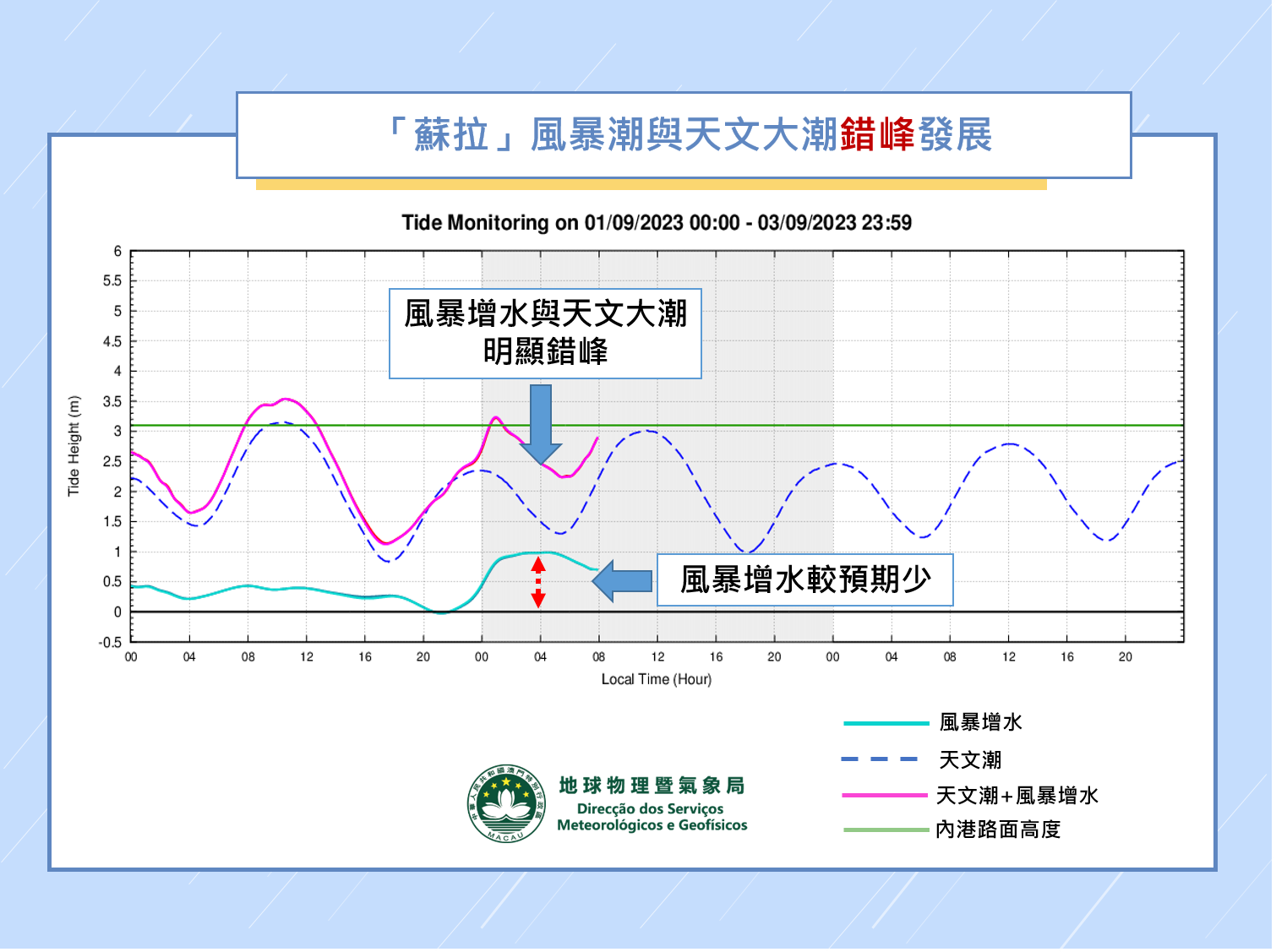Click the cyan line sample for 風暴增水
Image resolution: width=1276 pixels, height=952 pixels.
(886, 723)
